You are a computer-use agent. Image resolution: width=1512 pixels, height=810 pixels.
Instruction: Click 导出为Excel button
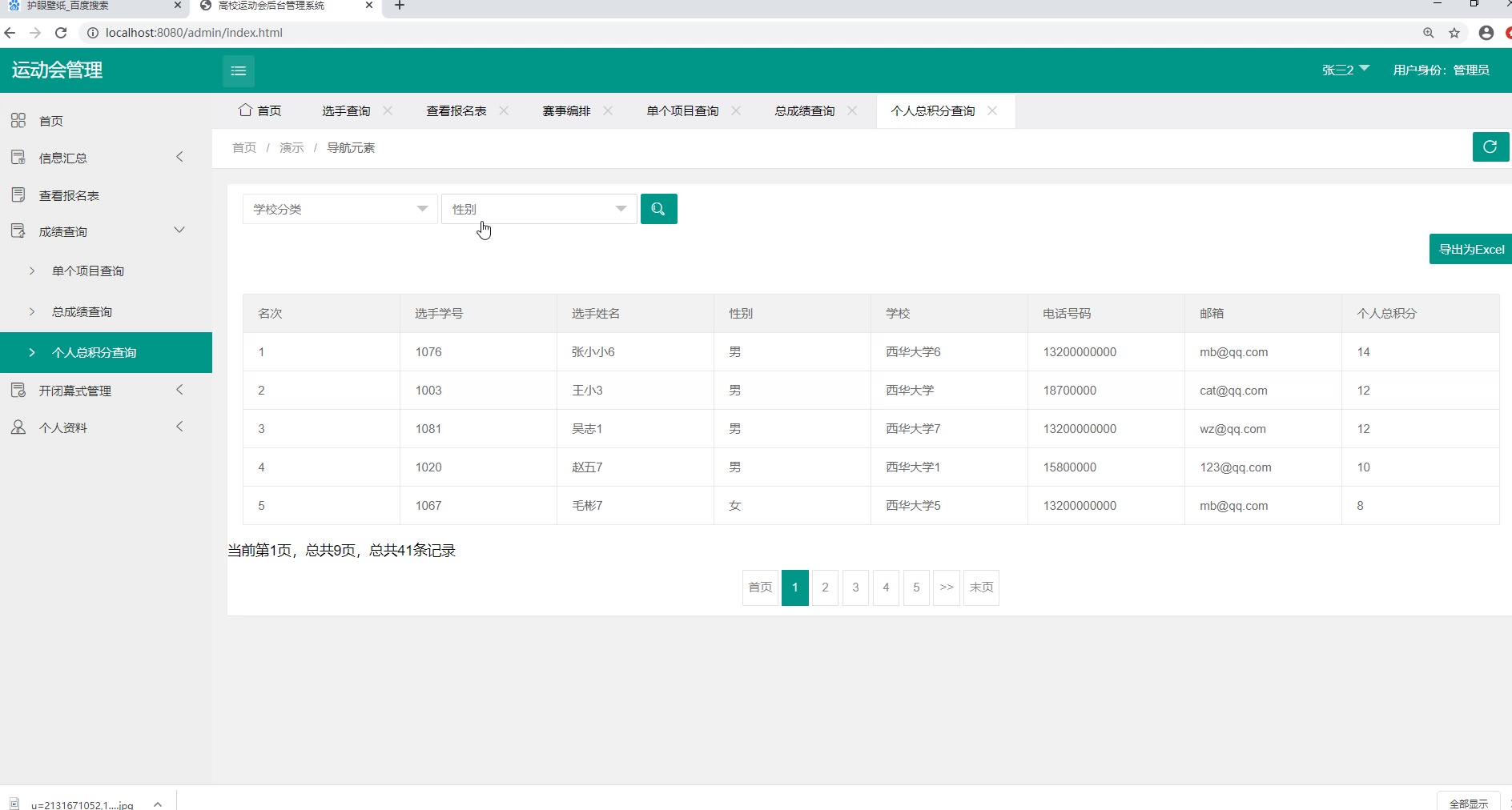[x=1470, y=249]
